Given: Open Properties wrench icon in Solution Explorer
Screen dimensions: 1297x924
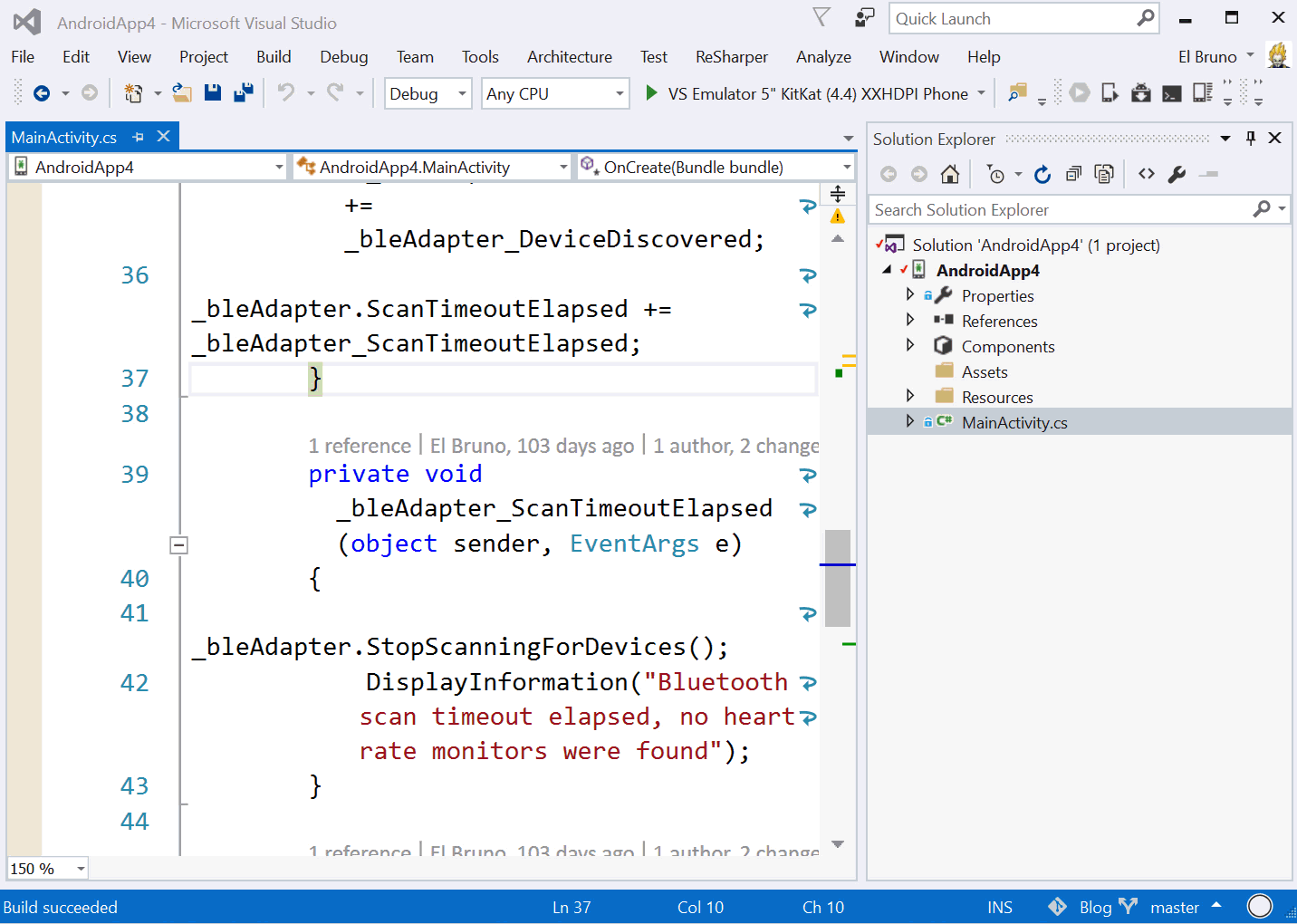Looking at the screenshot, I should pos(1177,174).
